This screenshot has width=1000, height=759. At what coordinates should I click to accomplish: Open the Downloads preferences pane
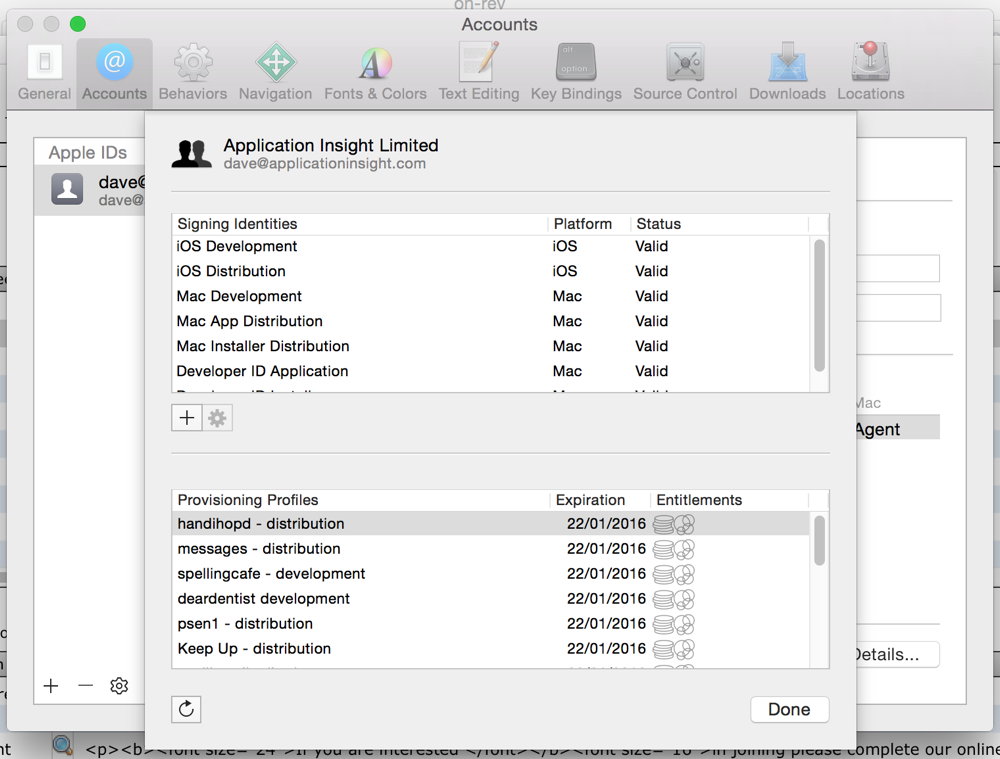tap(787, 72)
